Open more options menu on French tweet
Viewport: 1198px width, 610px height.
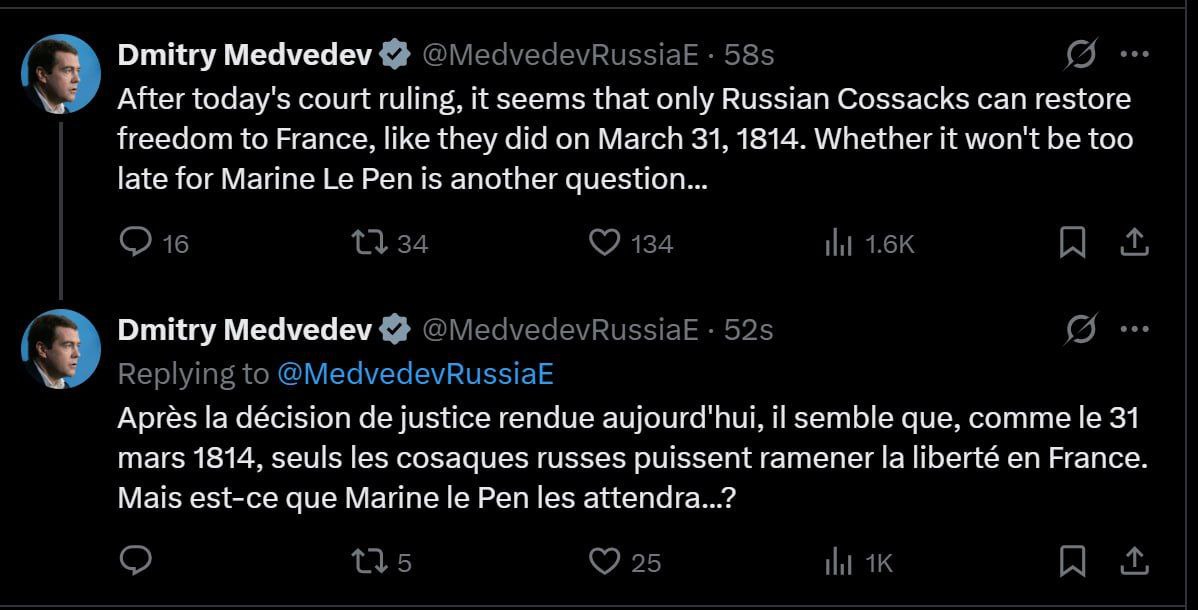1134,329
